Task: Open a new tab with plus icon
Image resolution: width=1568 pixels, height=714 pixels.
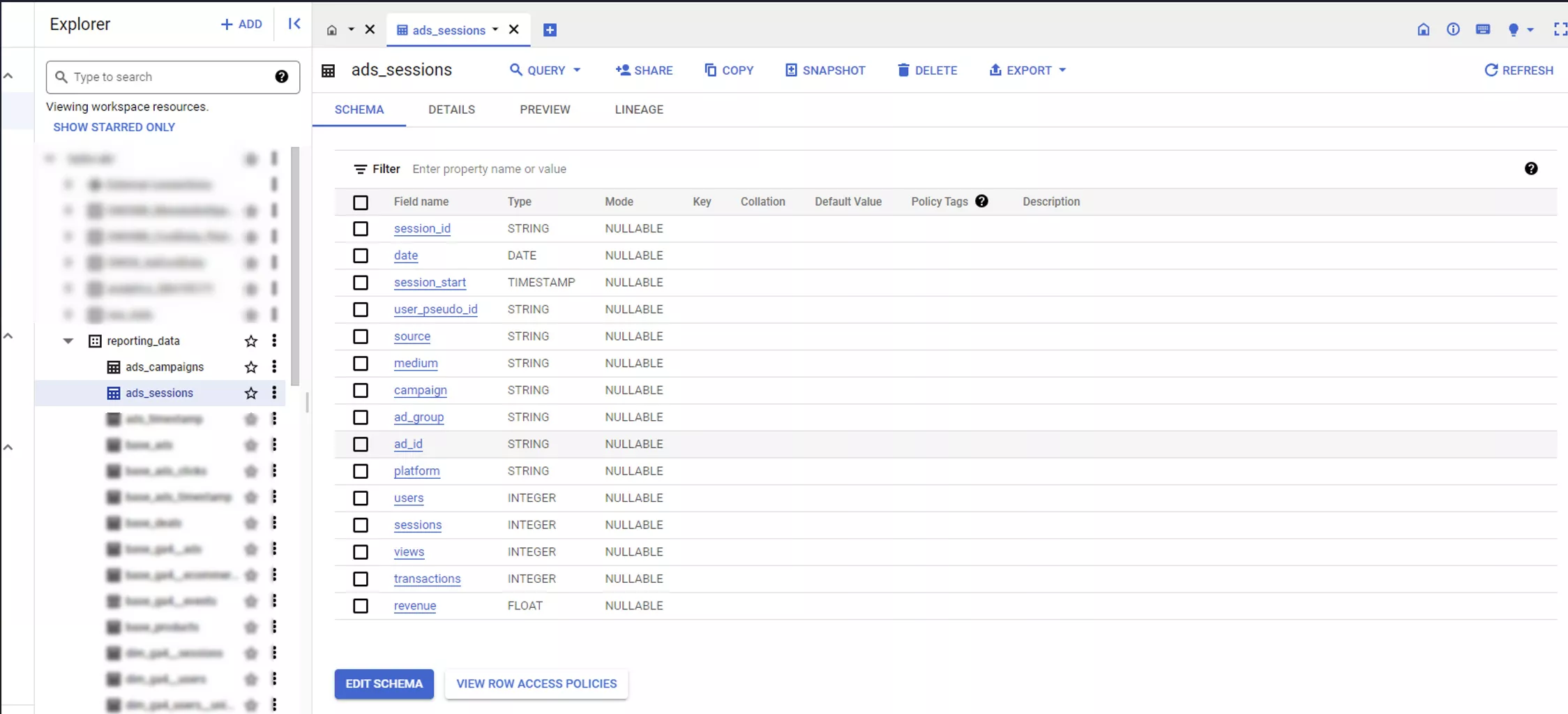Action: pyautogui.click(x=550, y=30)
